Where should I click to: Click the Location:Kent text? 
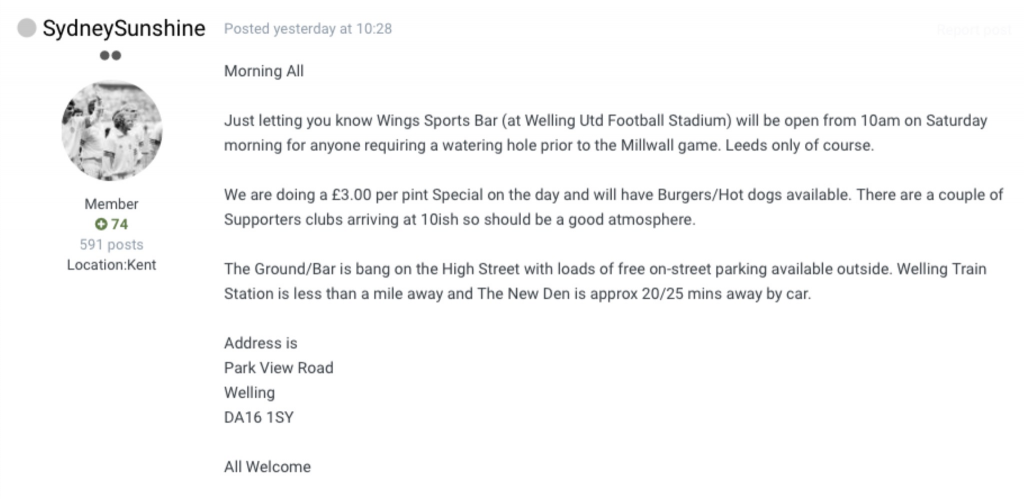[x=112, y=265]
